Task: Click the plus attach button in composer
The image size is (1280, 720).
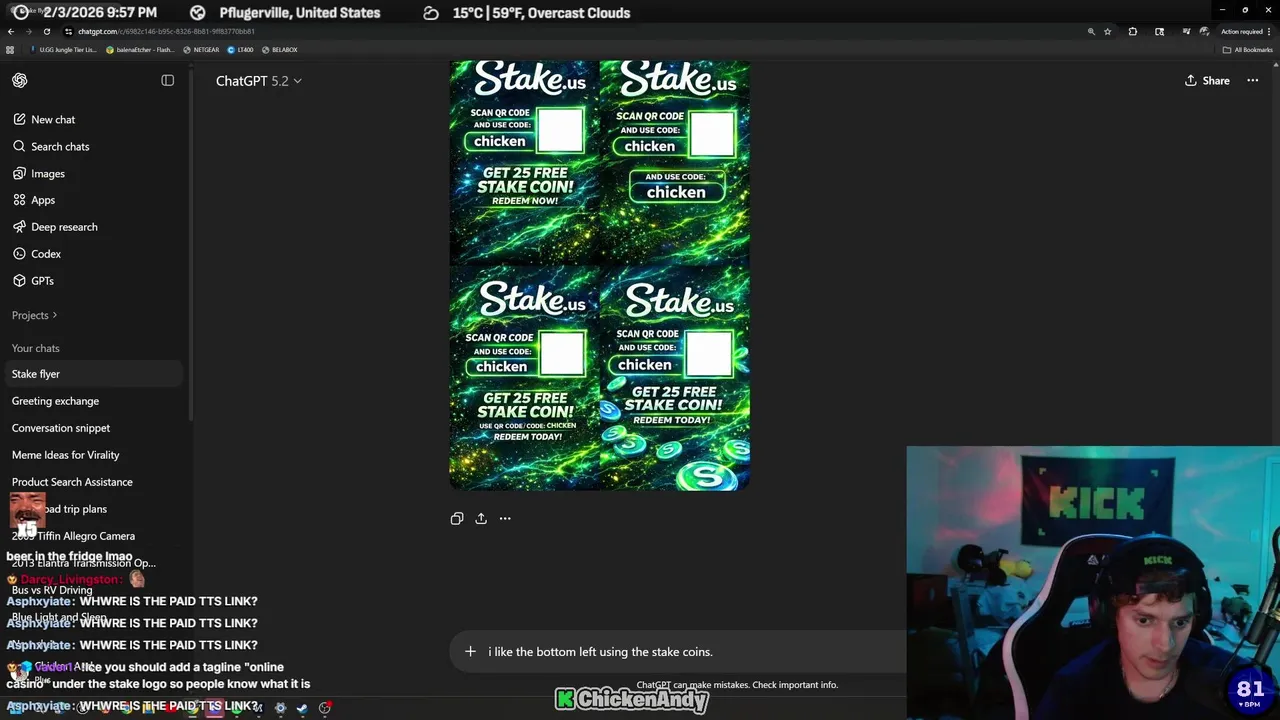Action: 470,652
